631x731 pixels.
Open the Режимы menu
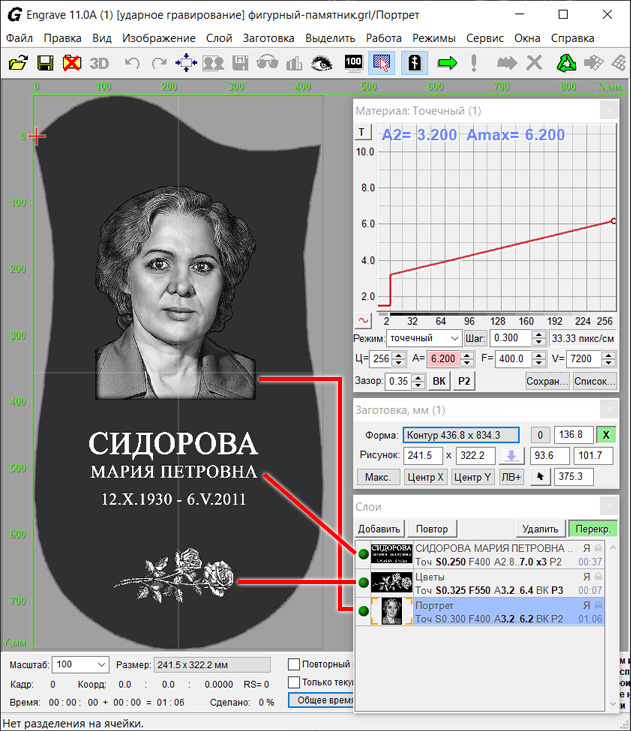(434, 38)
